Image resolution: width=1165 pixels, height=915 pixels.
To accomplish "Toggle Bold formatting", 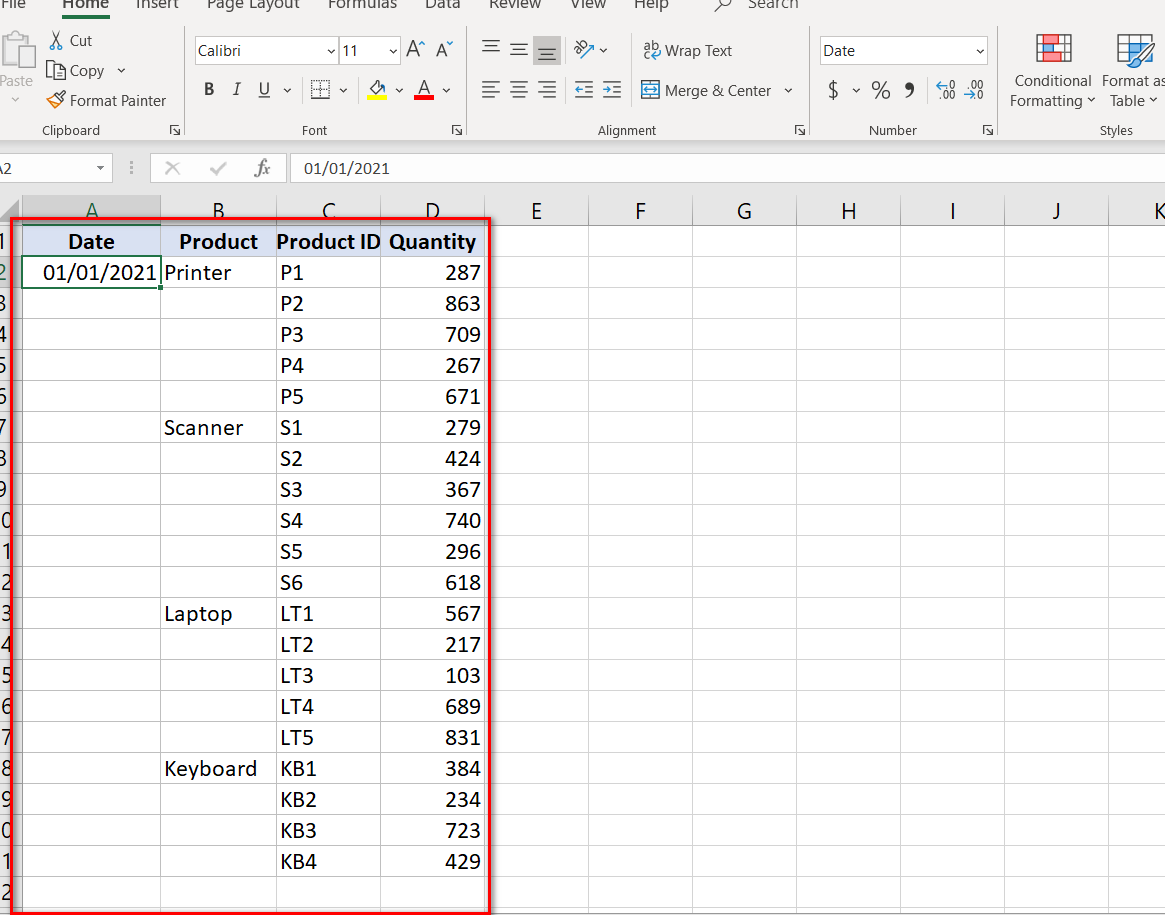I will click(209, 90).
